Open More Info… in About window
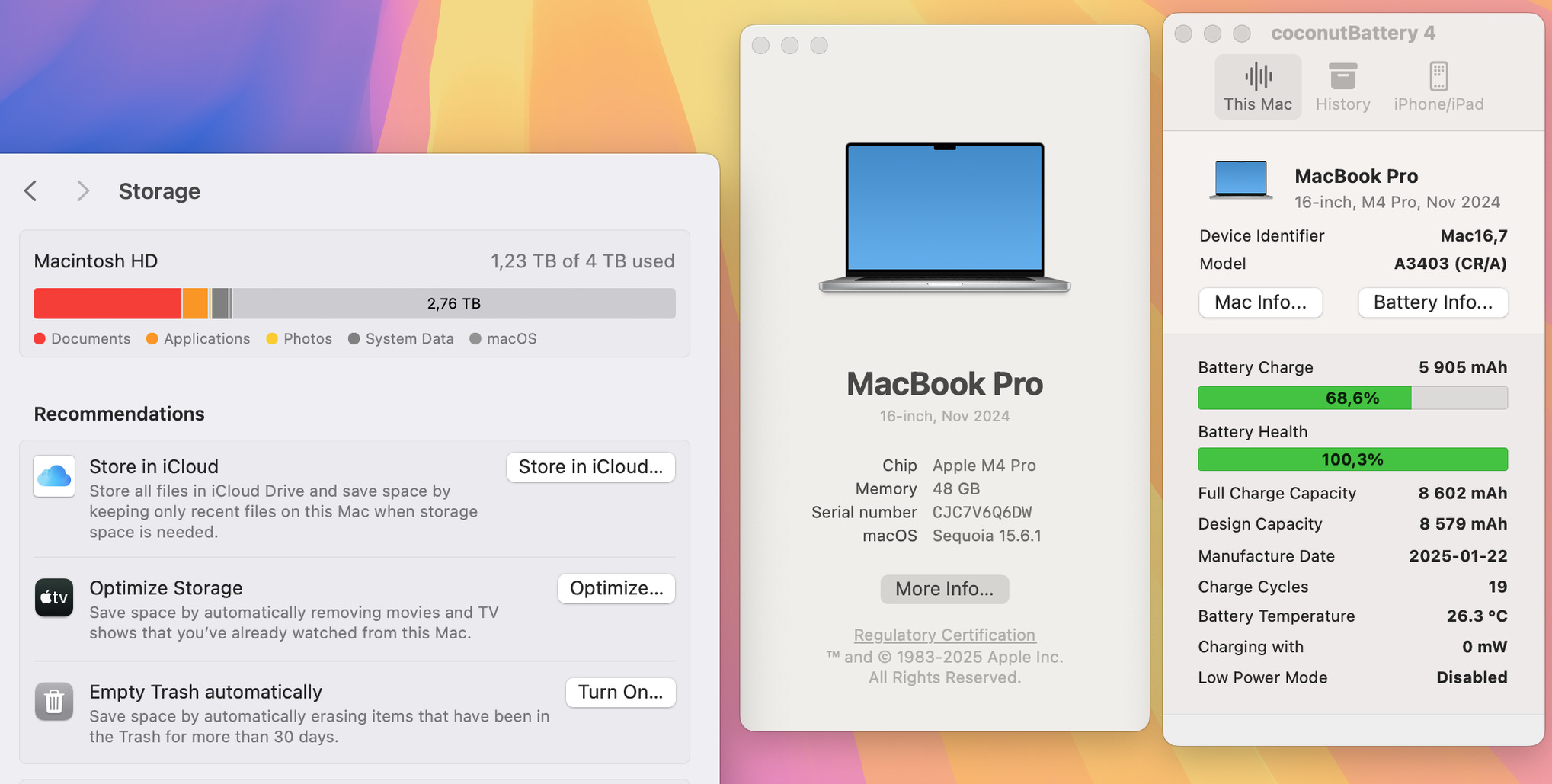The width and height of the screenshot is (1552, 784). (945, 589)
